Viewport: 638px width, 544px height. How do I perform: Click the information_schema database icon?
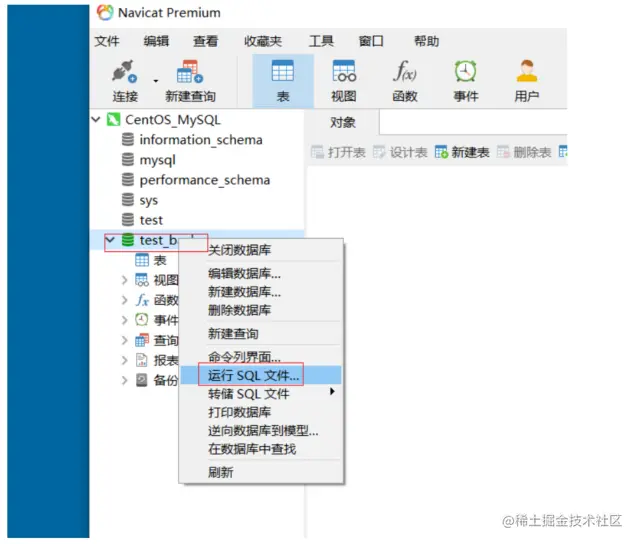tap(128, 140)
